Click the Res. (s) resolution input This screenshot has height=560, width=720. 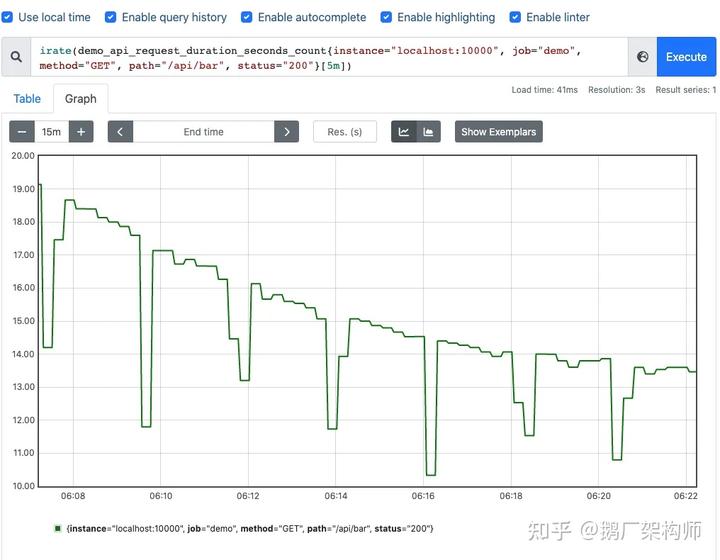(x=345, y=132)
